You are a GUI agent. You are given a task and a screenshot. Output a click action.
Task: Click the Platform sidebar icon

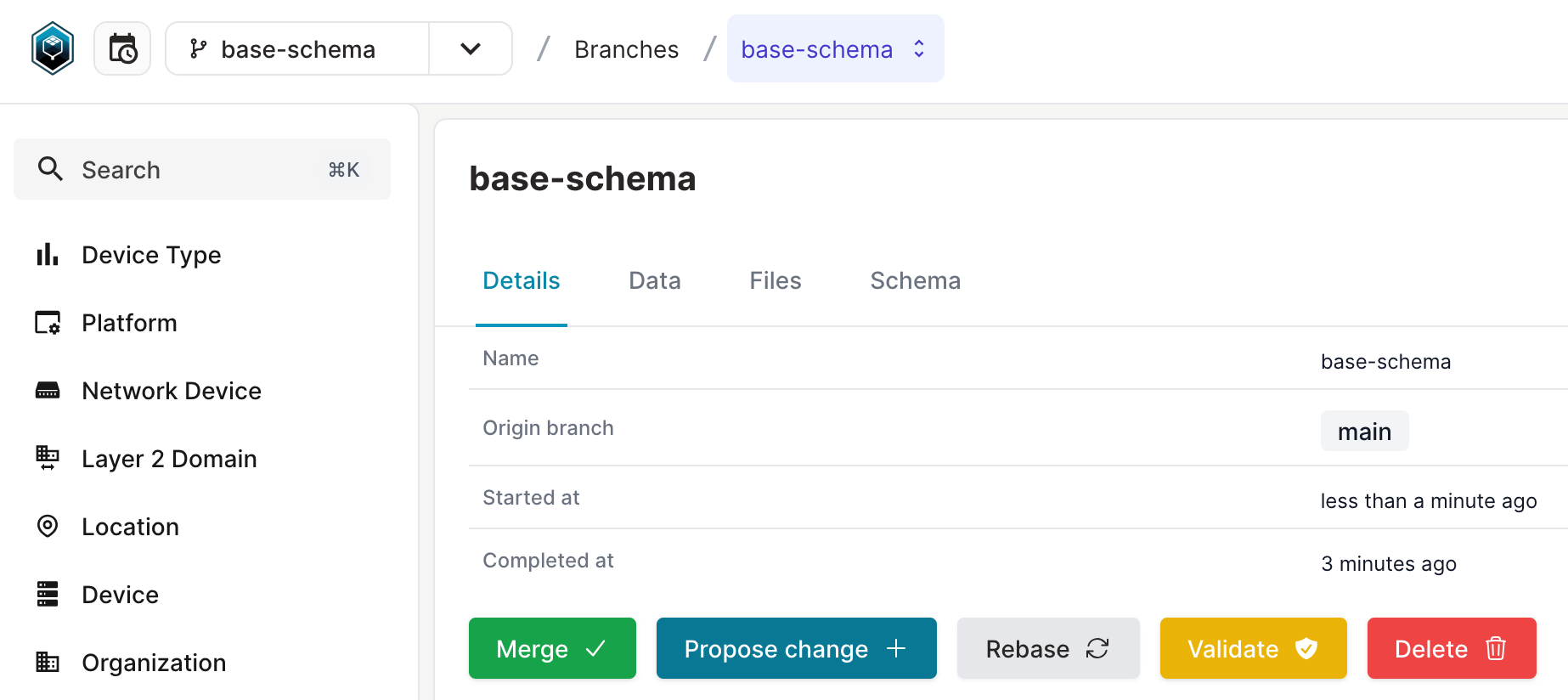pyautogui.click(x=48, y=323)
